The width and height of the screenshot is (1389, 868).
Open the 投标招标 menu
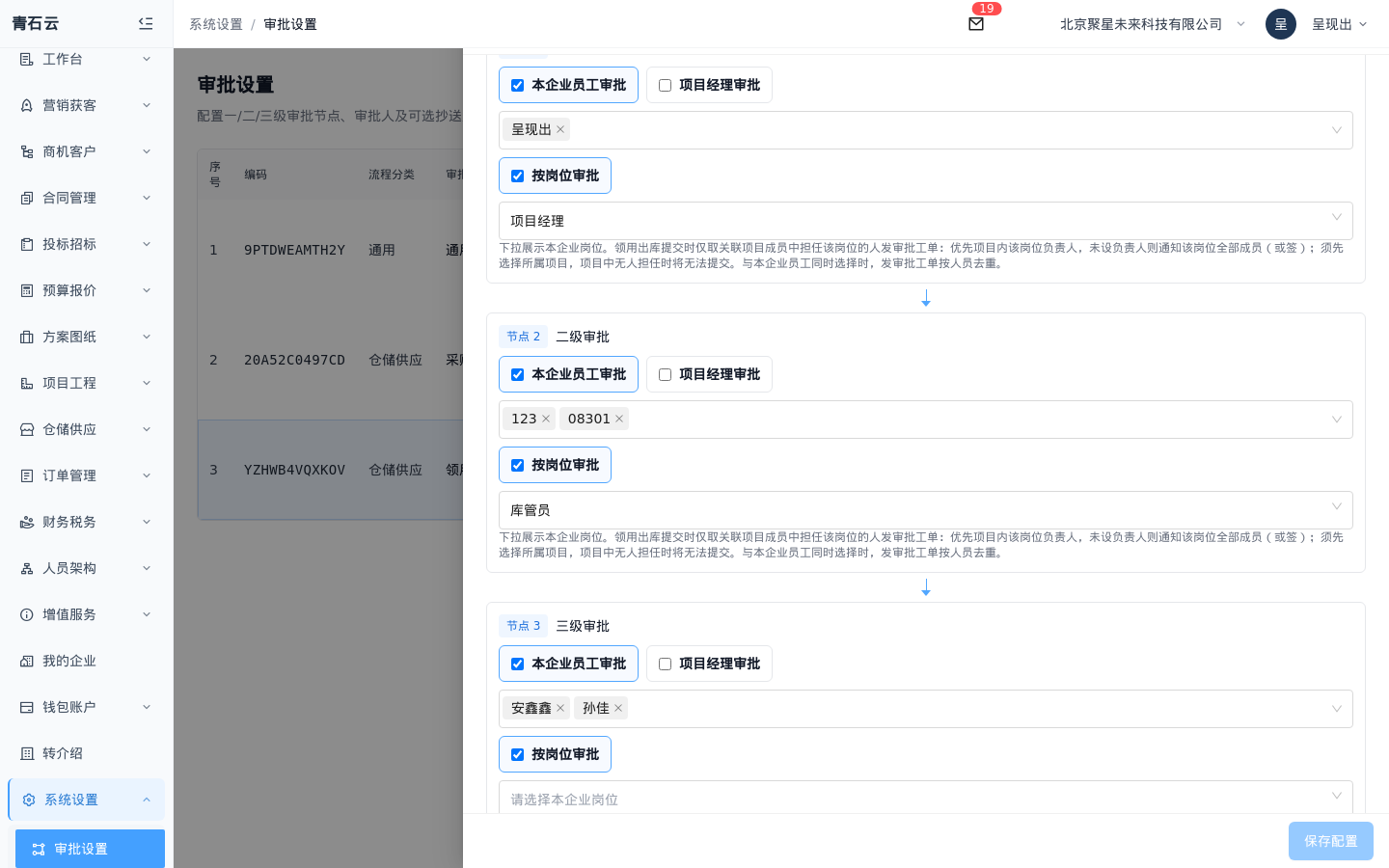click(86, 244)
